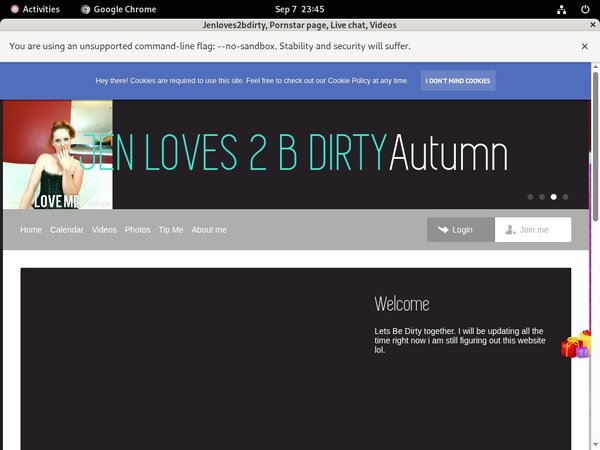
Task: Click the Tip Me link
Action: click(x=171, y=230)
